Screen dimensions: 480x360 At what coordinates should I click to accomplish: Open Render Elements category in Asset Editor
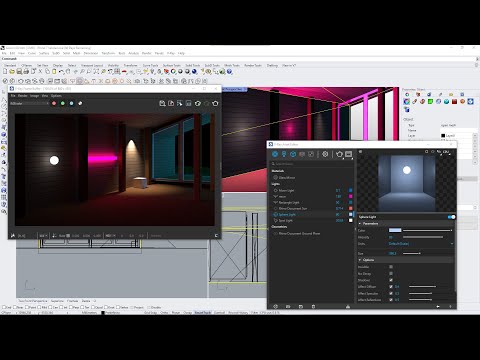pyautogui.click(x=302, y=154)
